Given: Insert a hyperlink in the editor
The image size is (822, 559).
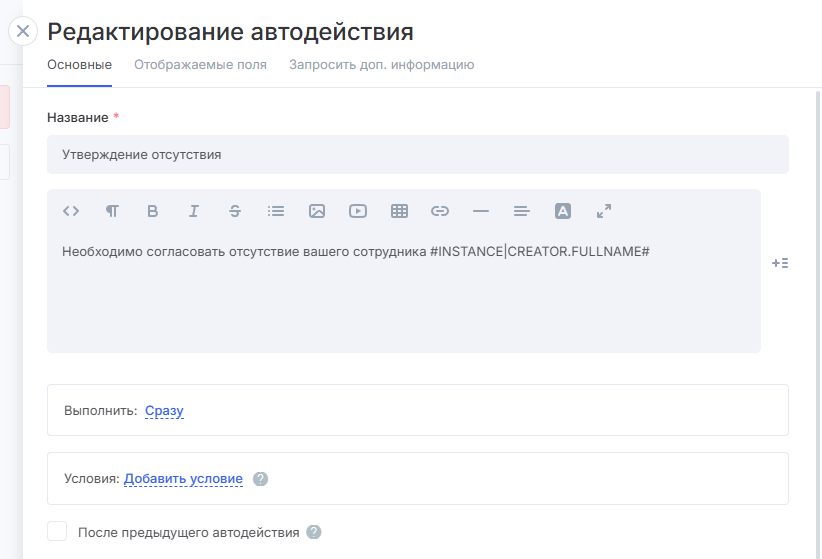Looking at the screenshot, I should [440, 211].
